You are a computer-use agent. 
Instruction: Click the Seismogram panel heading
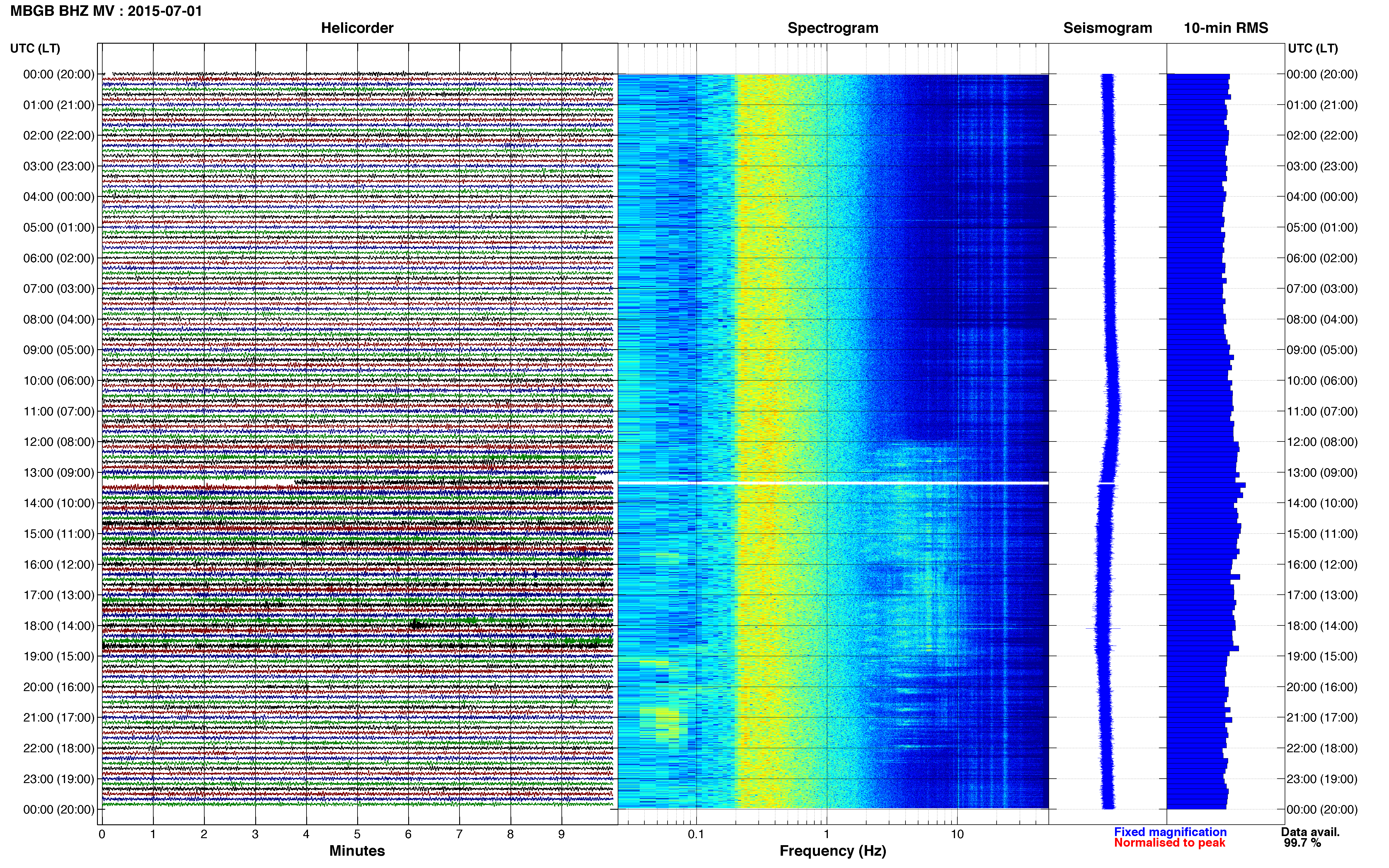1108,28
